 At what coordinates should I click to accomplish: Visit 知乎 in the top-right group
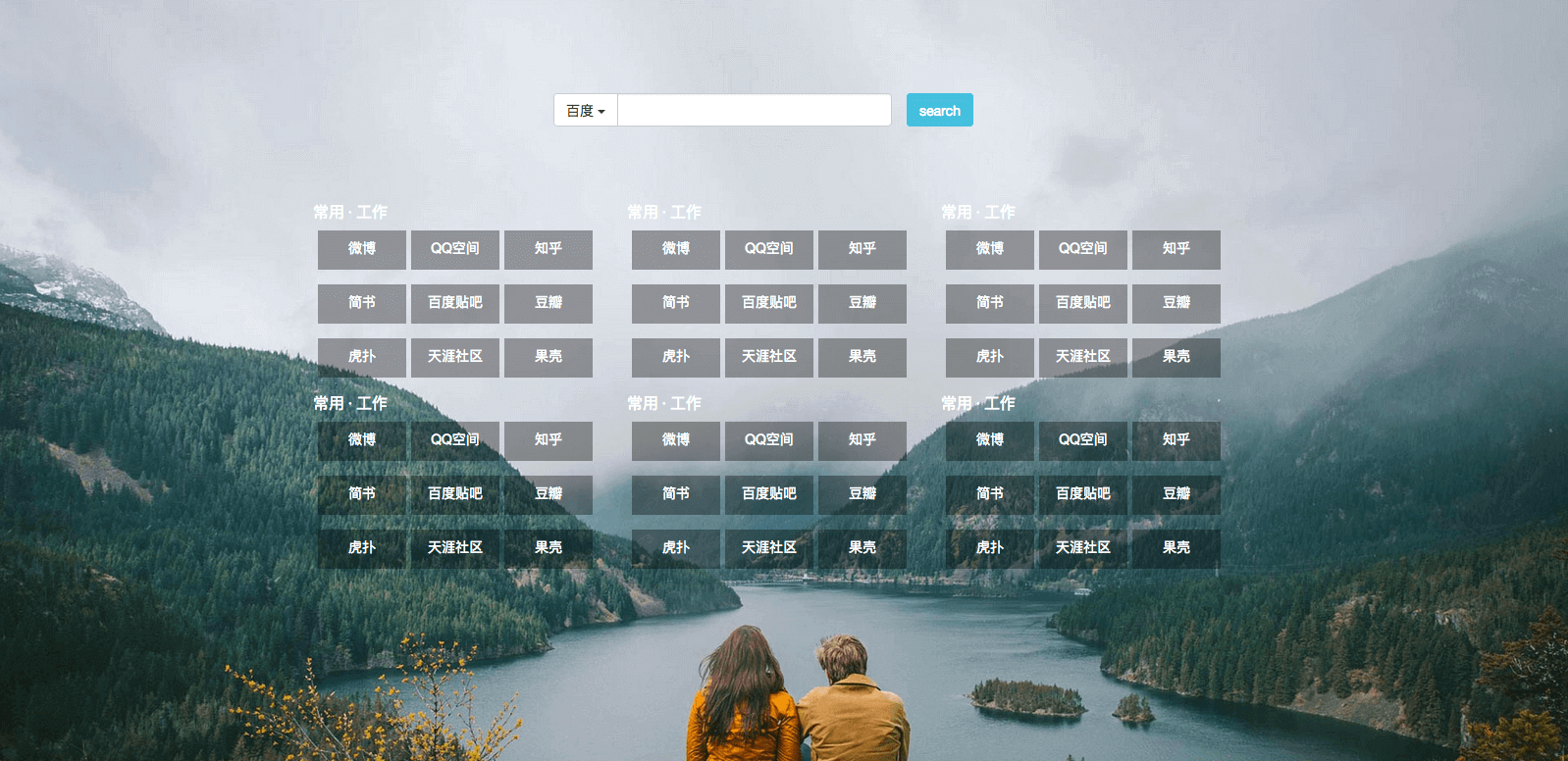click(x=1176, y=250)
